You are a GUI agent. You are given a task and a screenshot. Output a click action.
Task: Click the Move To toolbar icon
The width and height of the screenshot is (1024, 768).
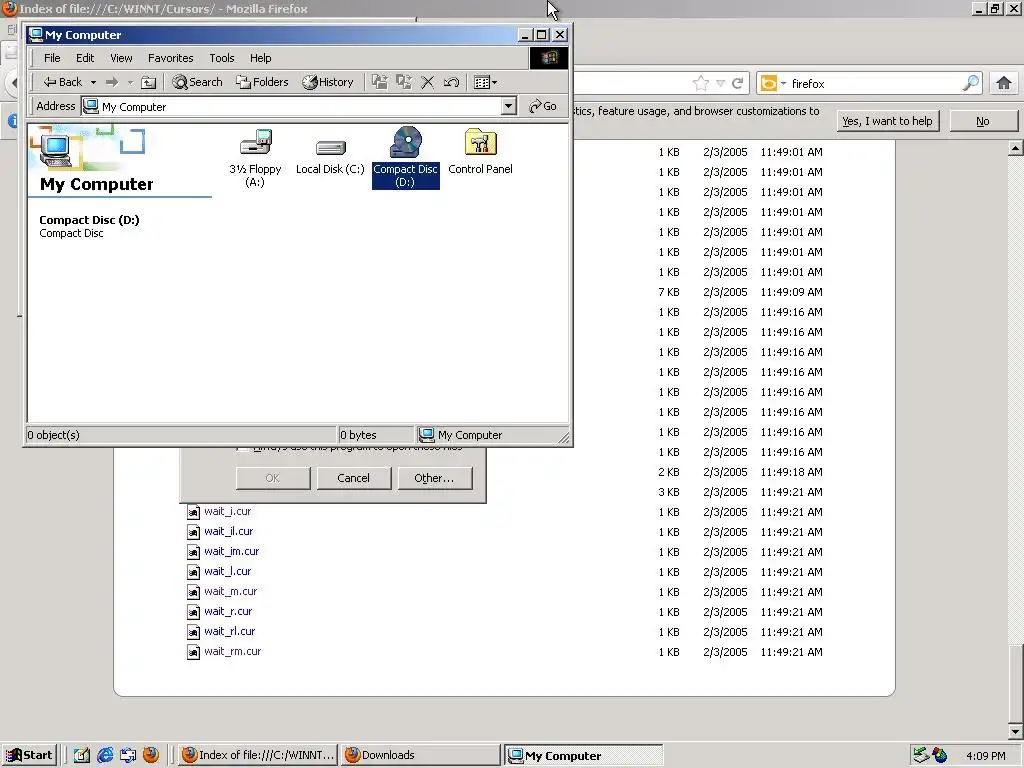click(379, 82)
